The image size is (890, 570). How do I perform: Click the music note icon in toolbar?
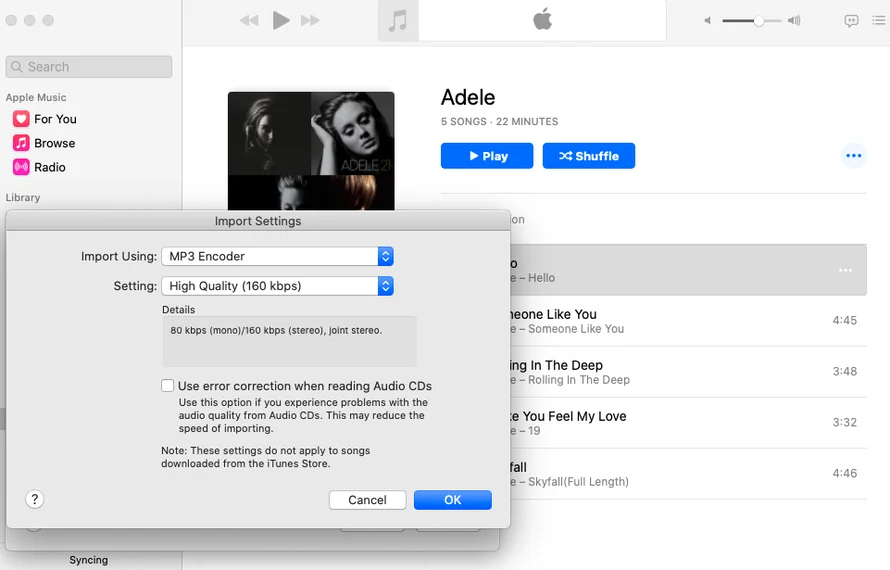click(x=398, y=21)
